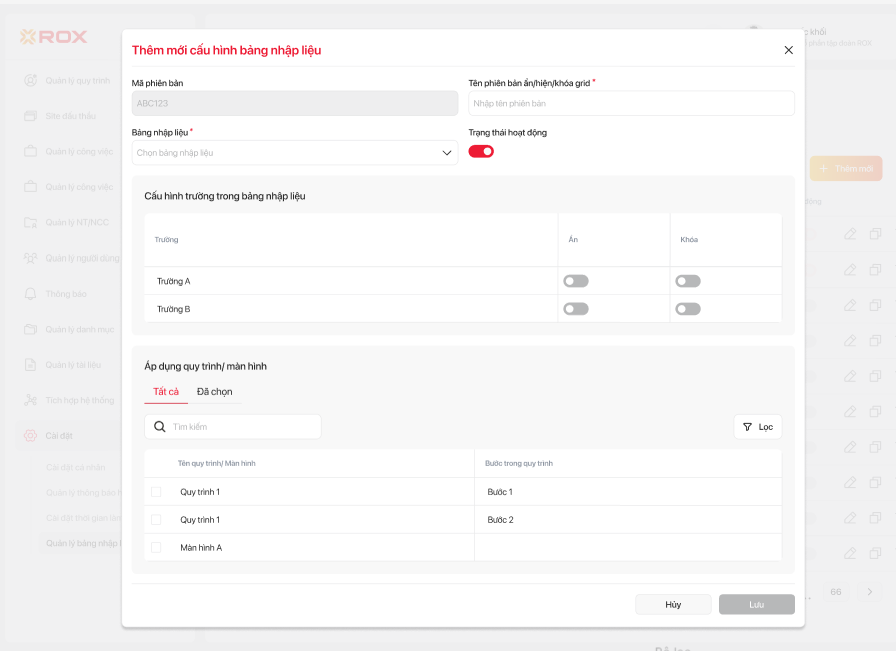Viewport: 896px width, 651px height.
Task: Select the Tất cả tab
Action: pos(166,392)
